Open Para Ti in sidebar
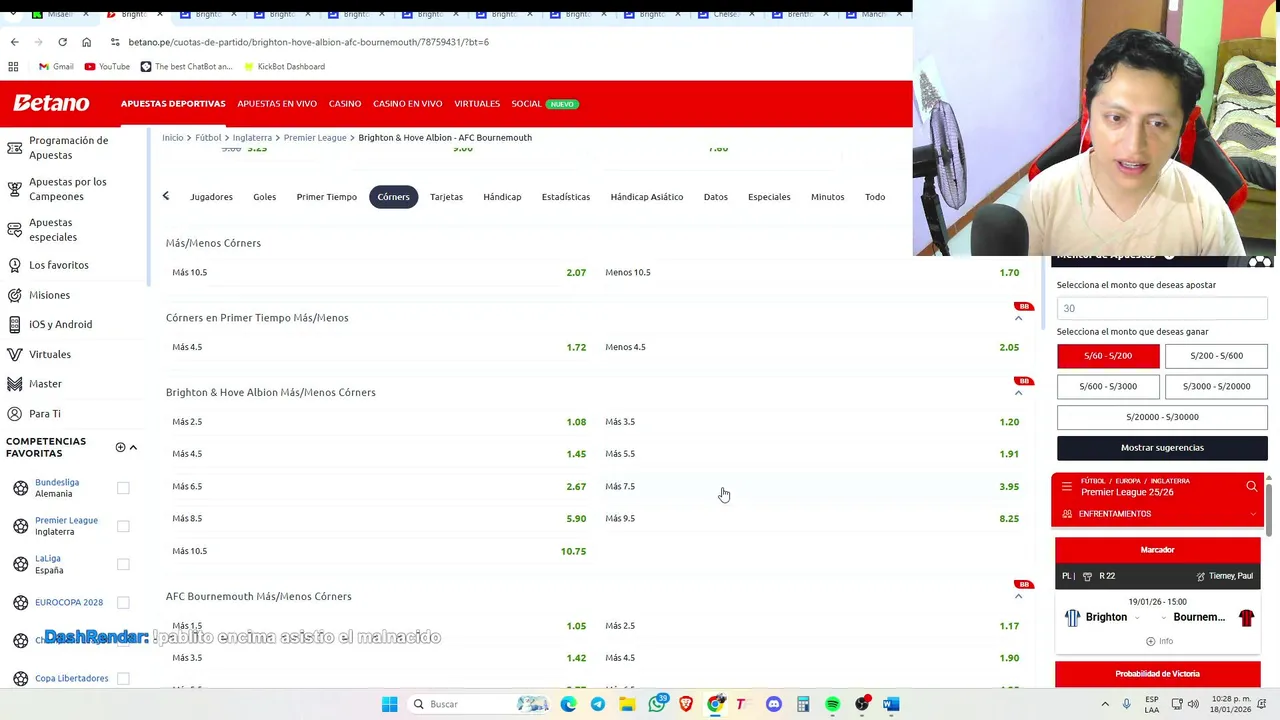The image size is (1280, 720). pos(45,413)
